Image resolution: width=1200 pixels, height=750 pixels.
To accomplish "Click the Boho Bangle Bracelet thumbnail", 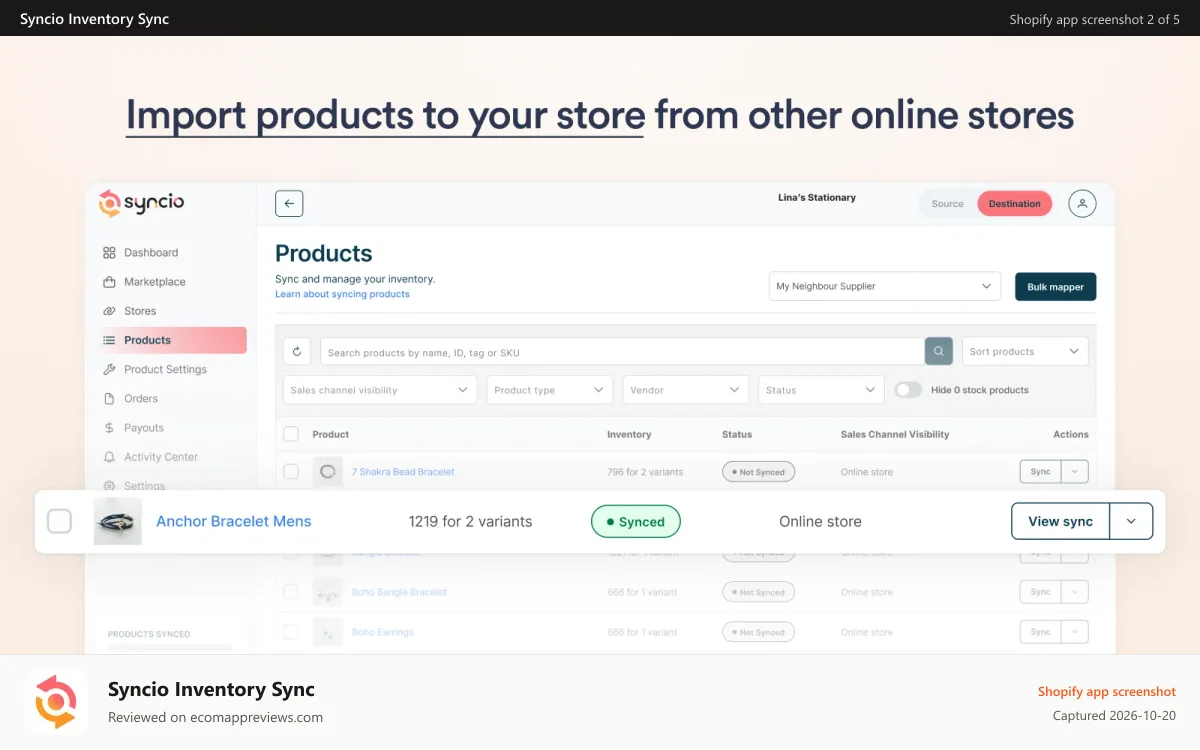I will [x=327, y=592].
